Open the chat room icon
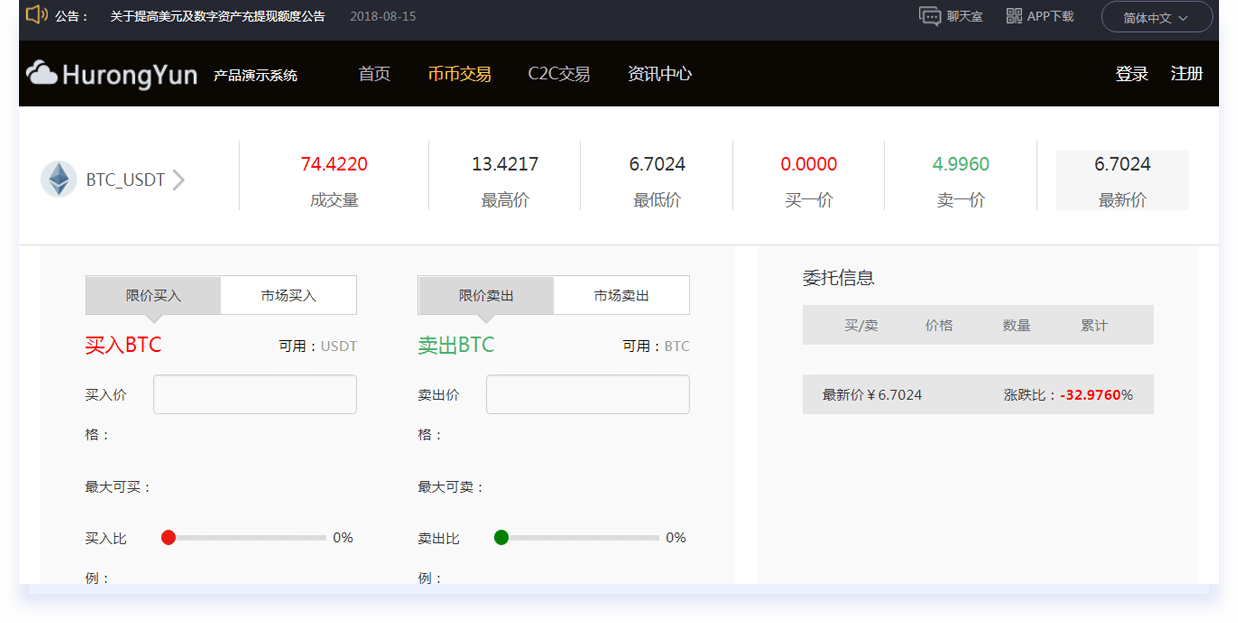Screen dimensions: 1238x623 [930, 16]
